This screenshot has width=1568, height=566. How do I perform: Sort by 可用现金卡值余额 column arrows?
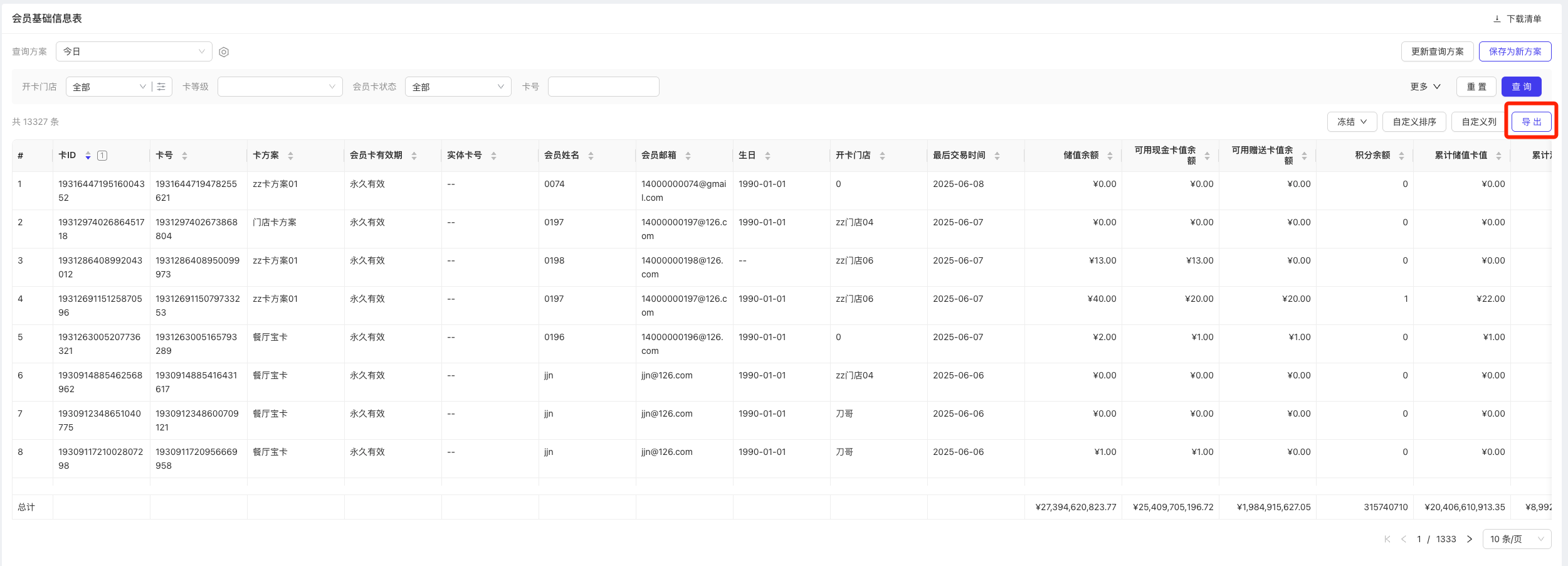point(1207,156)
